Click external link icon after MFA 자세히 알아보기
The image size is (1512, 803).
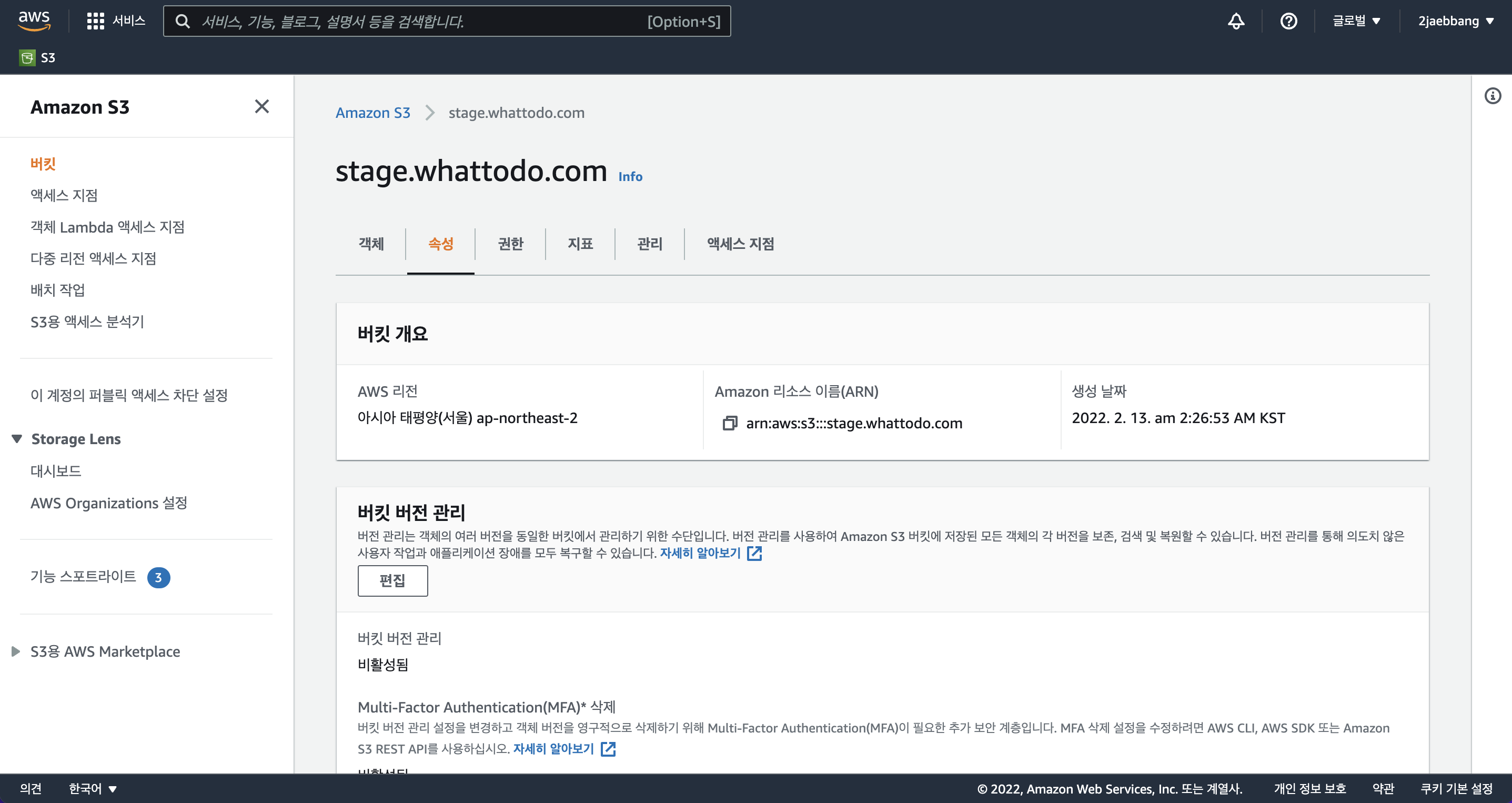(608, 748)
